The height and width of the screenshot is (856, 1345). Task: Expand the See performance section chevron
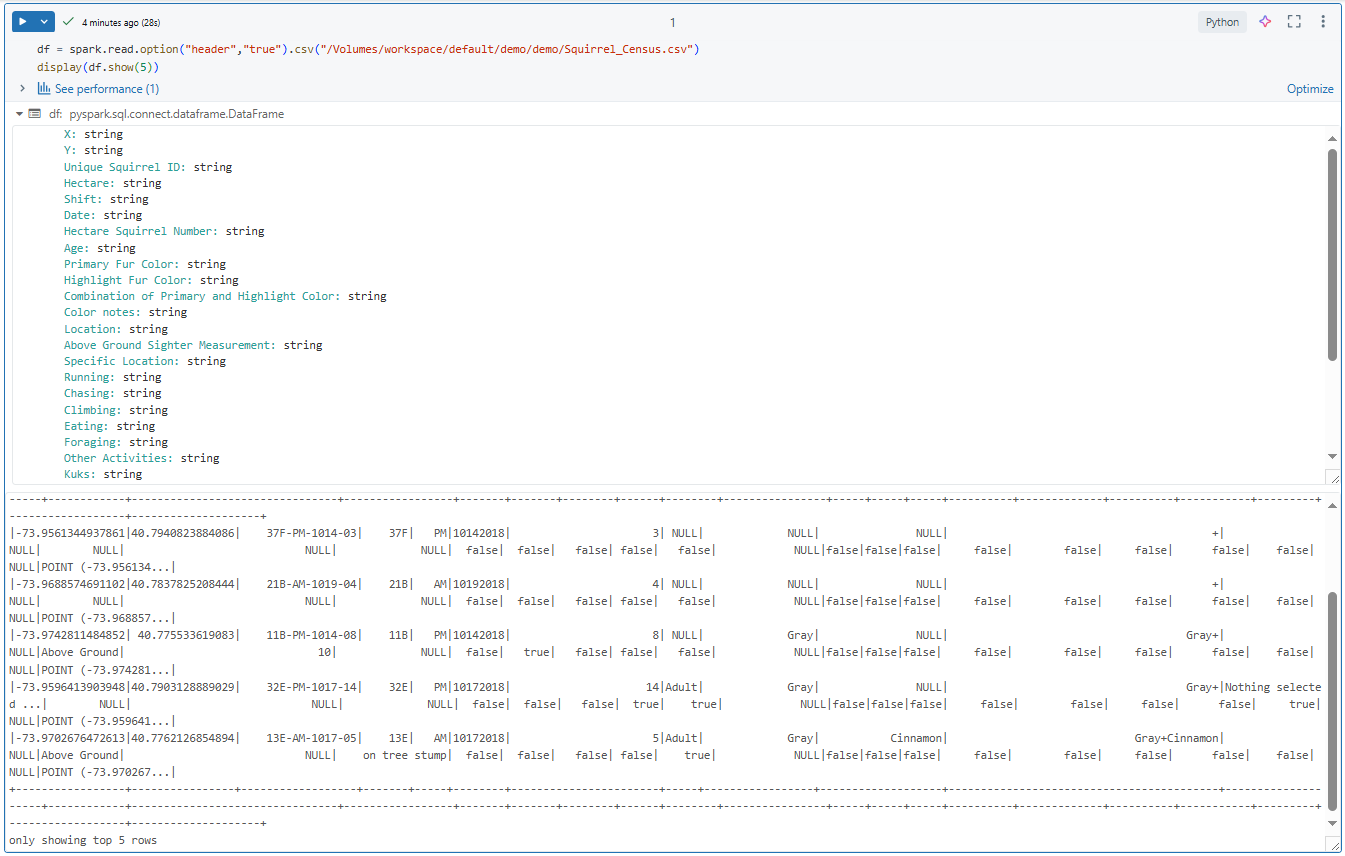pyautogui.click(x=22, y=88)
